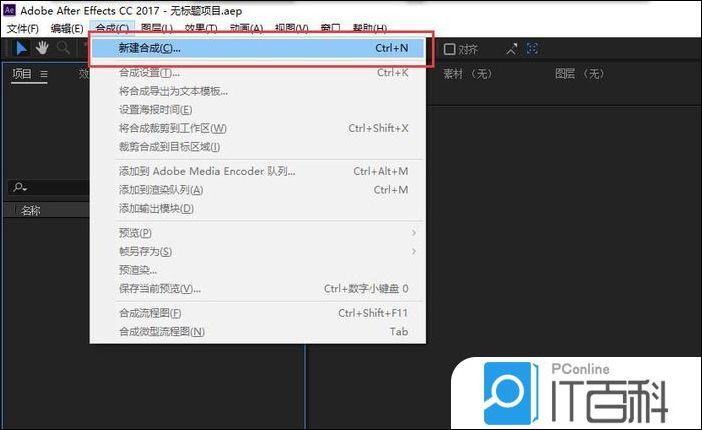This screenshot has width=702, height=430.
Task: Choose 预渲染... menu item
Action: pos(257,270)
